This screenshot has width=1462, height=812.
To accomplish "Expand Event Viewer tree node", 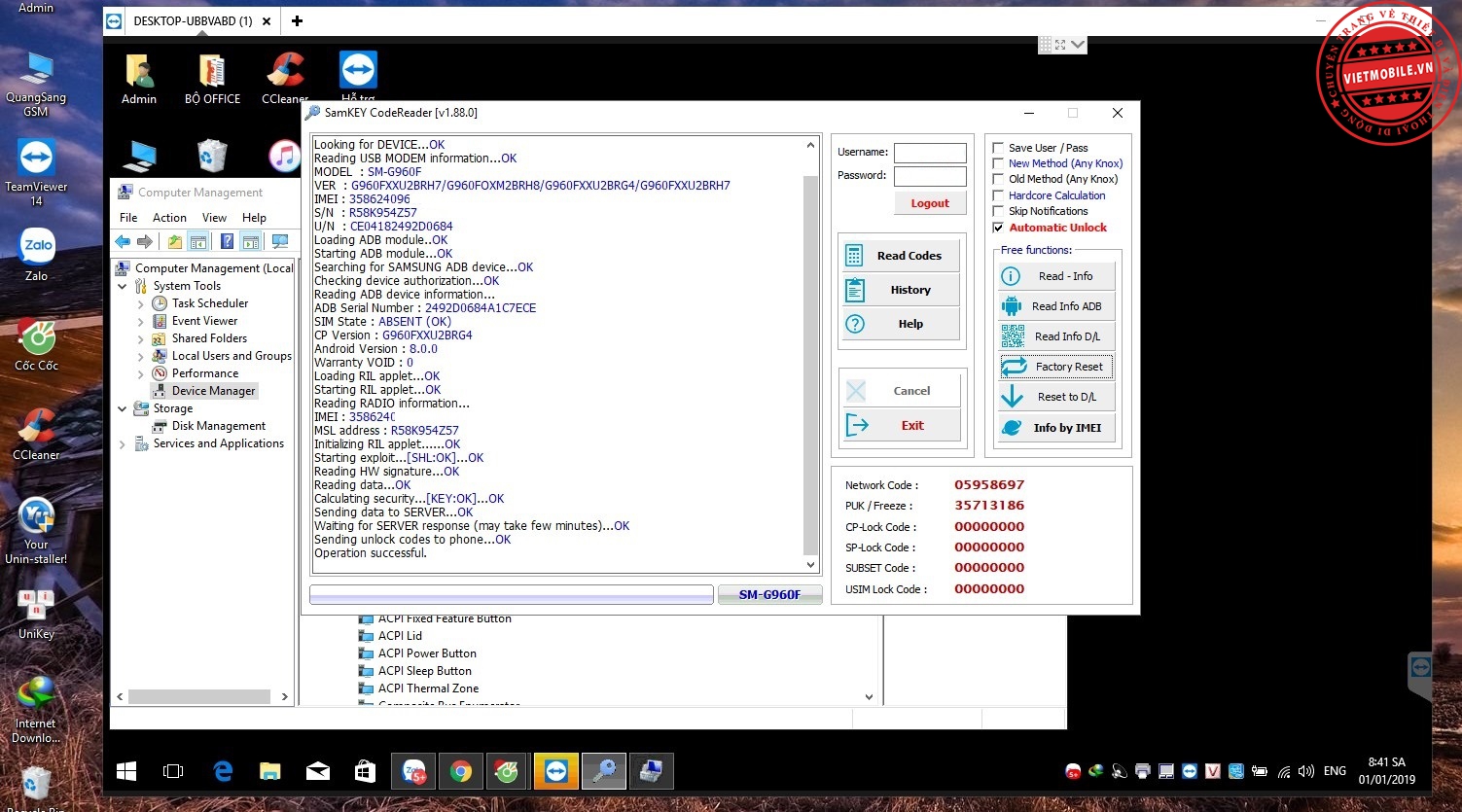I will tap(141, 322).
